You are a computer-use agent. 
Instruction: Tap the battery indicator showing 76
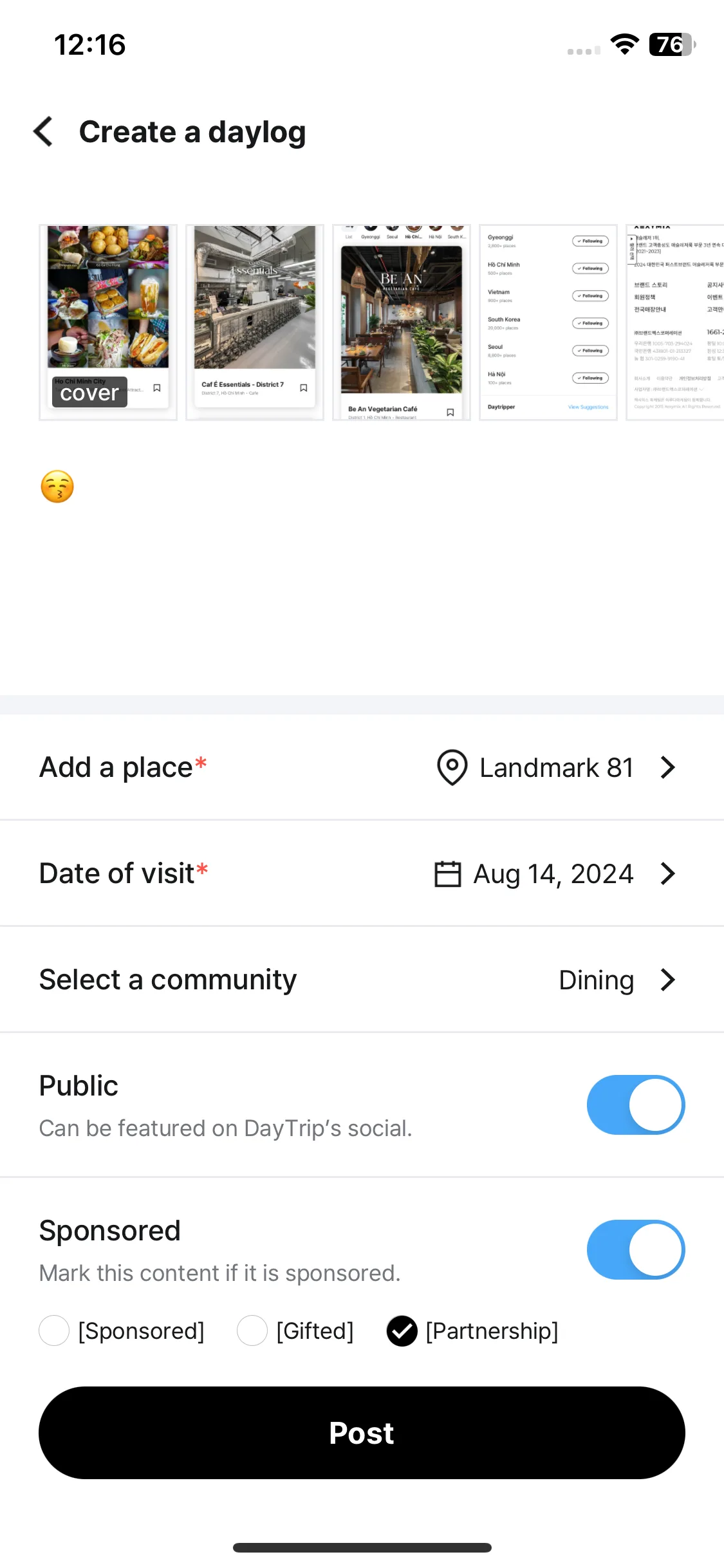tap(673, 44)
